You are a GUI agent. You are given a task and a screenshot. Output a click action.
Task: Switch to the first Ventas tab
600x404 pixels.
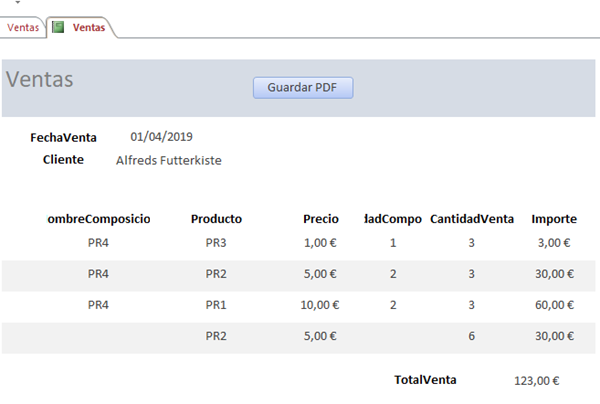[23, 28]
